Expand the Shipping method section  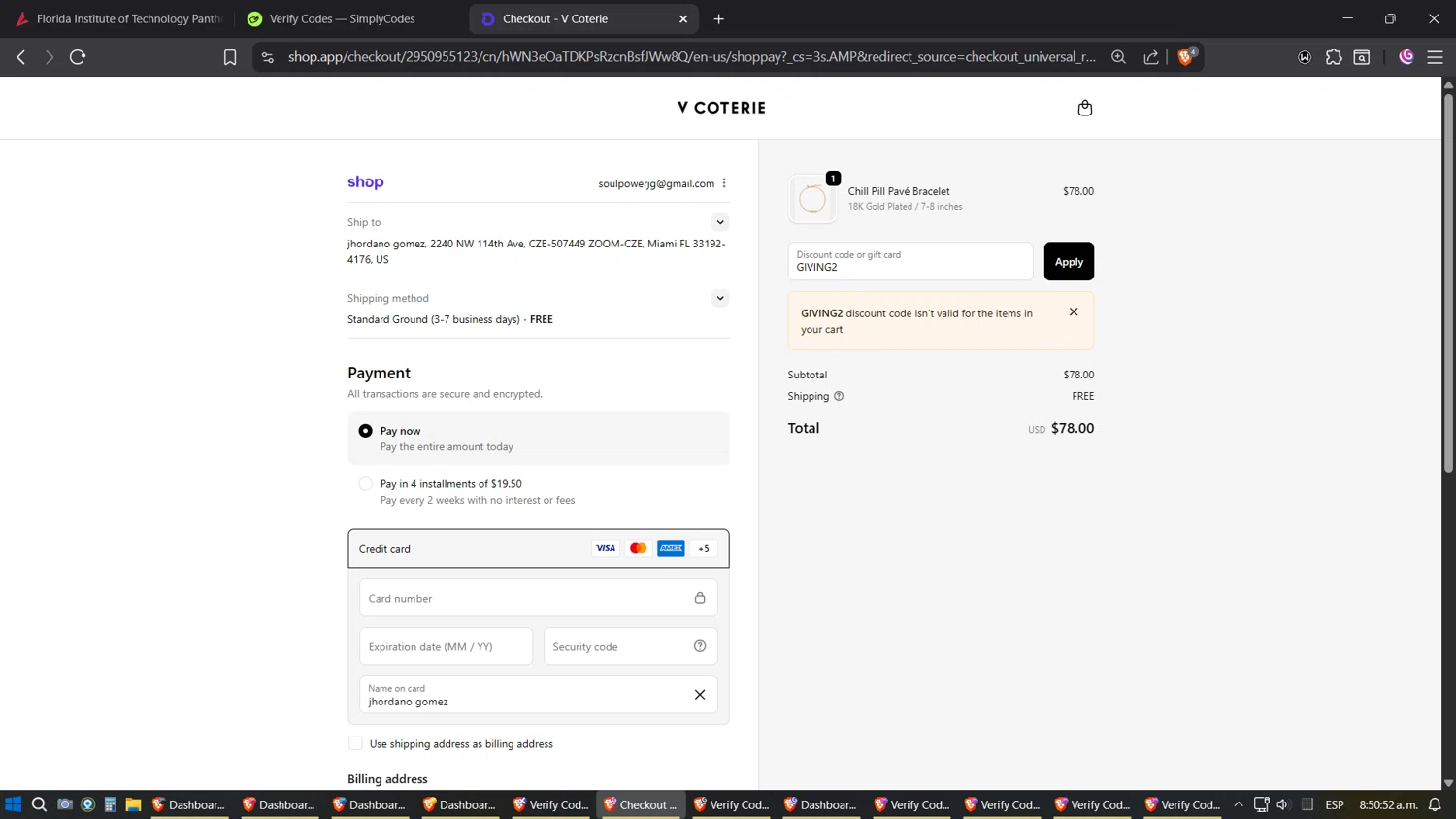click(720, 298)
